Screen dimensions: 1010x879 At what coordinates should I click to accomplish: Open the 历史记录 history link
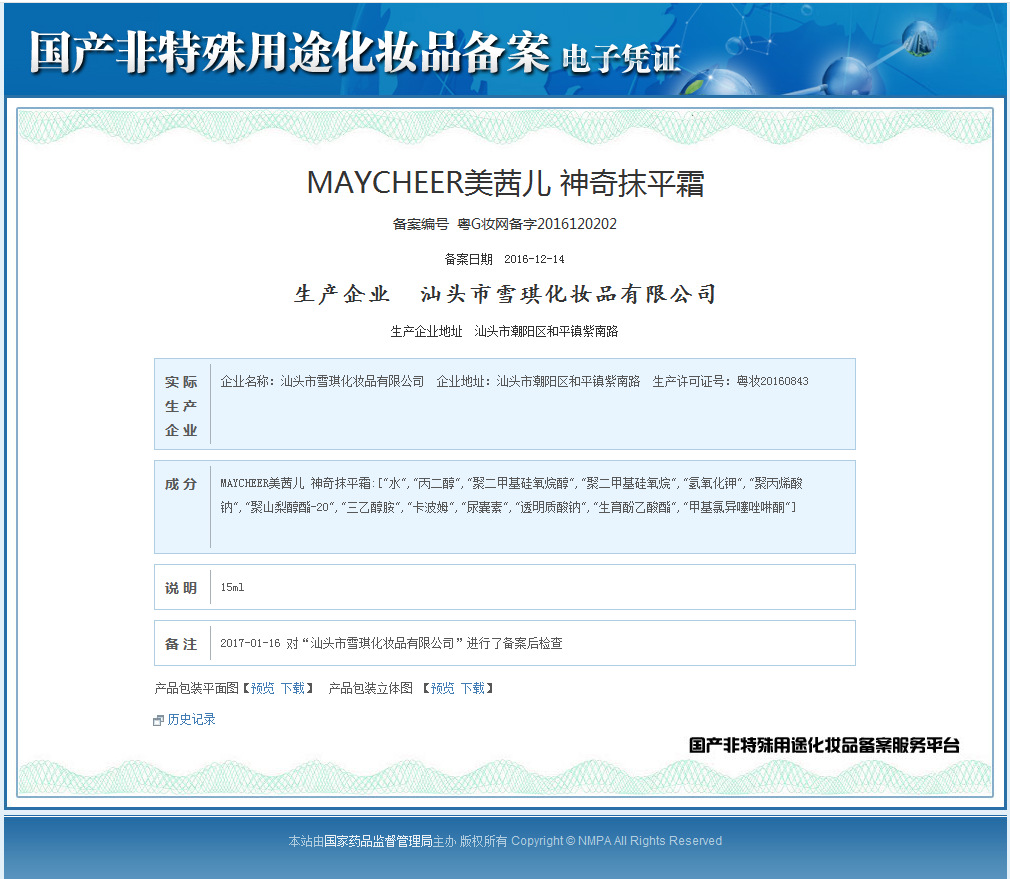click(191, 719)
